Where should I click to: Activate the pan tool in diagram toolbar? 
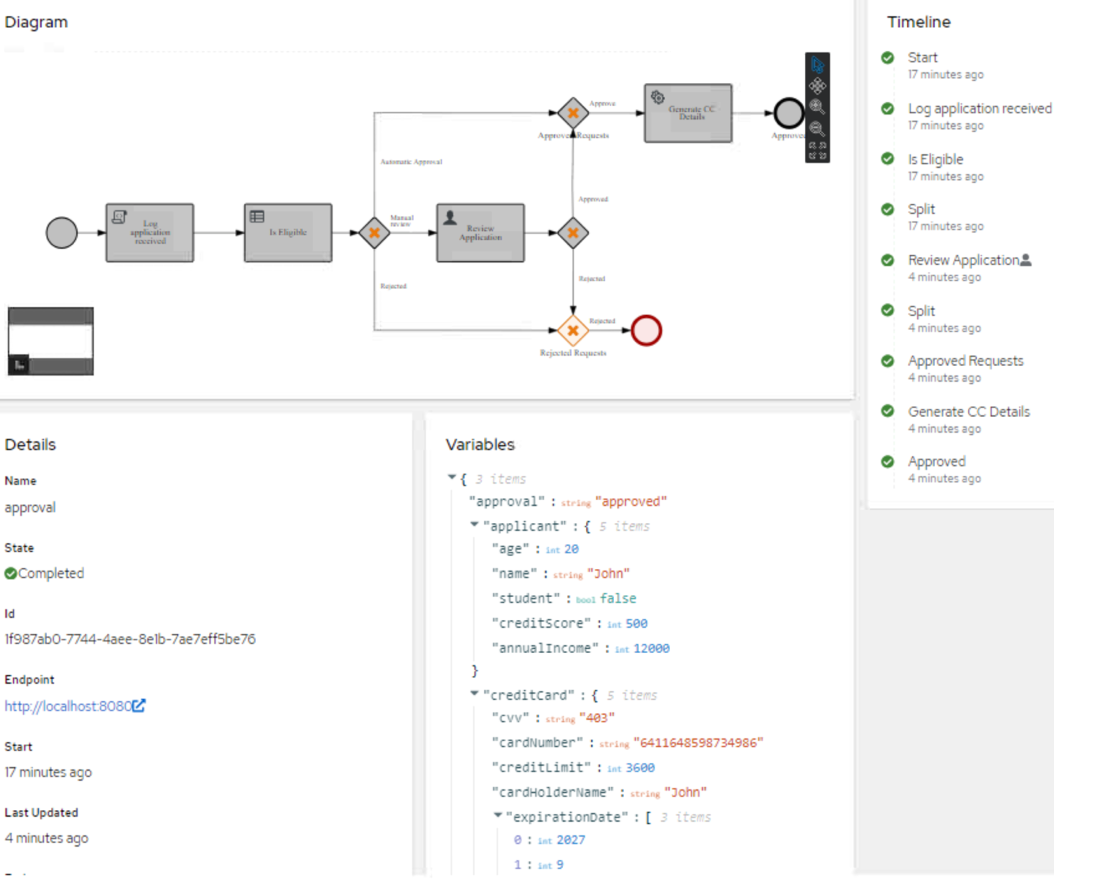817,86
